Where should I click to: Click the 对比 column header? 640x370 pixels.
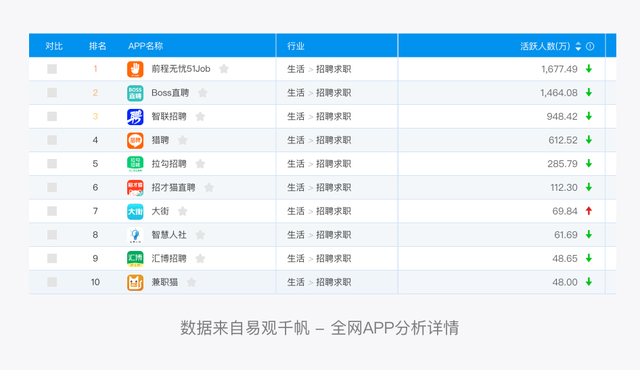pyautogui.click(x=54, y=46)
